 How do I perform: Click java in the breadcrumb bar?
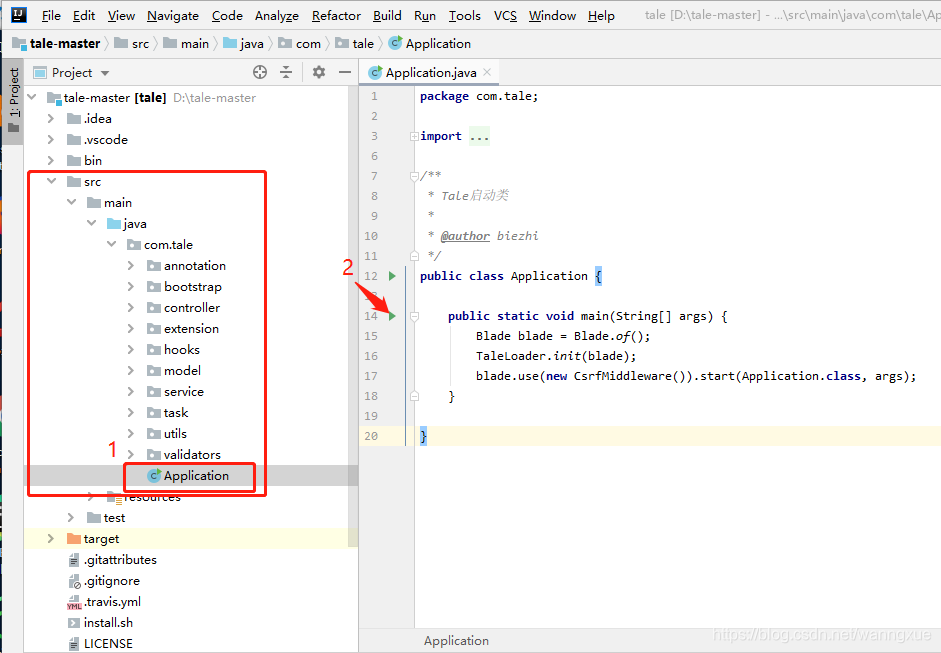[x=243, y=44]
